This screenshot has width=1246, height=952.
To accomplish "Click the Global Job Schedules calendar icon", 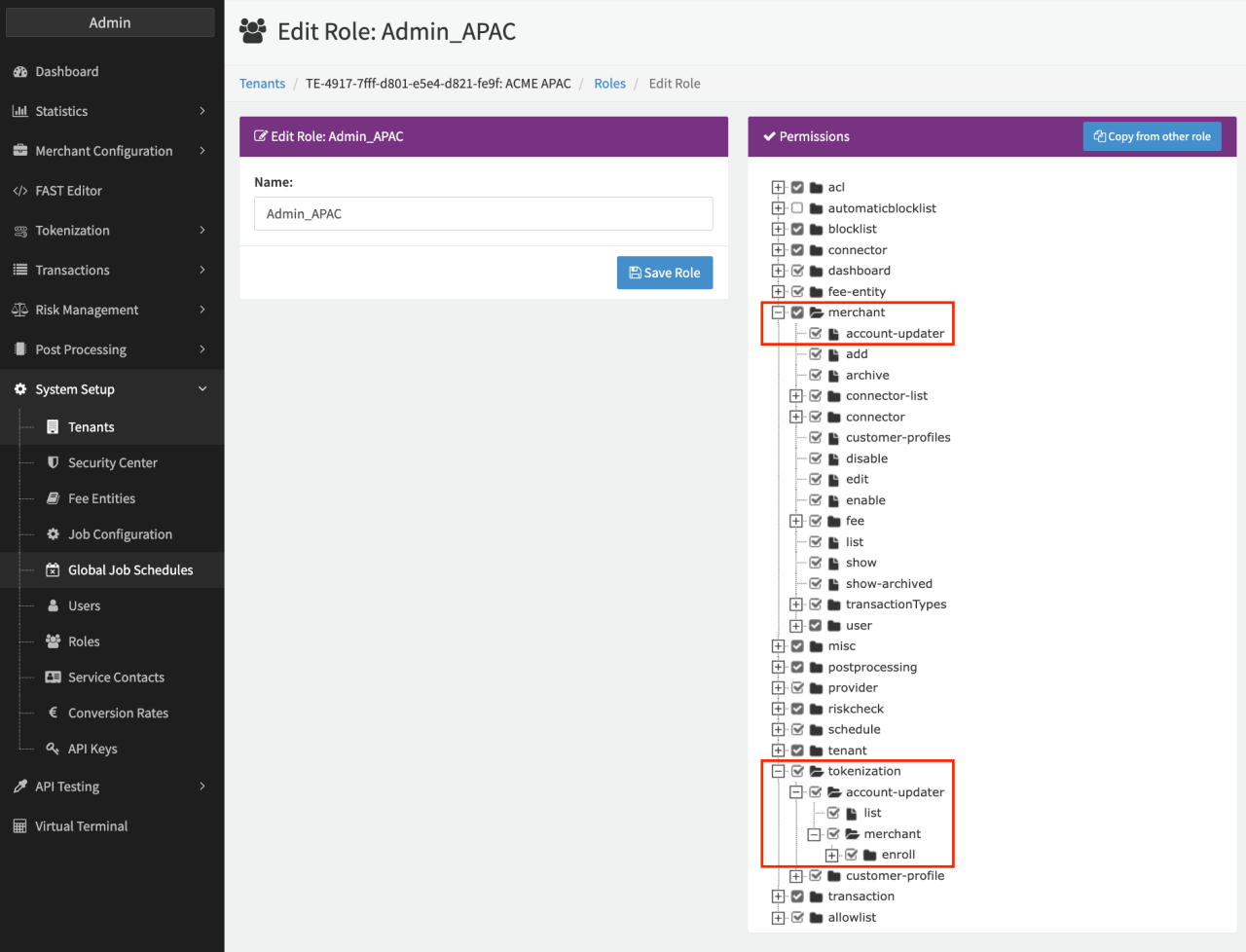I will [x=53, y=570].
